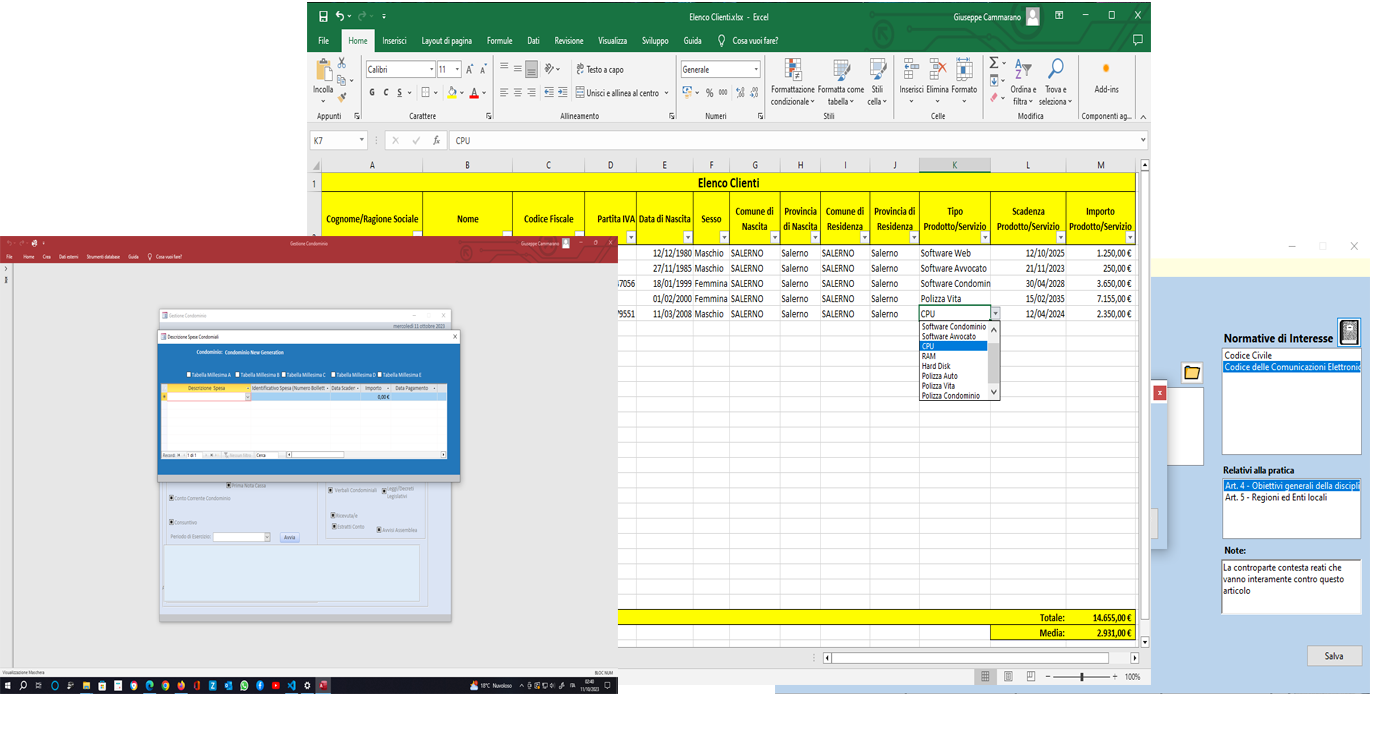The image size is (1379, 732).
Task: Switch to the Formule ribbon tab
Action: 499,41
